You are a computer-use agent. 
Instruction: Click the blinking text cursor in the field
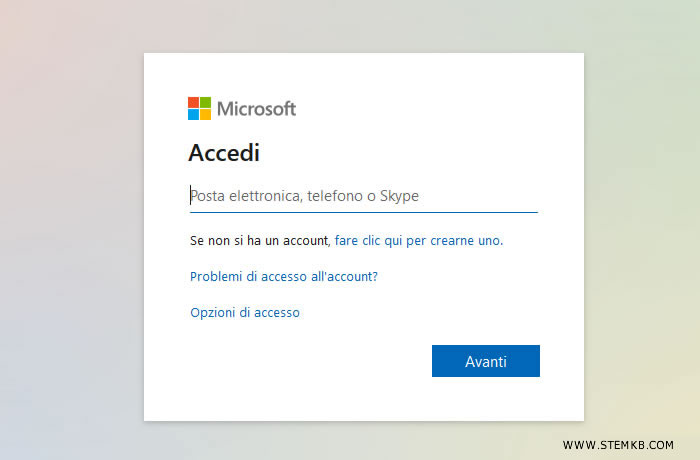(191, 196)
